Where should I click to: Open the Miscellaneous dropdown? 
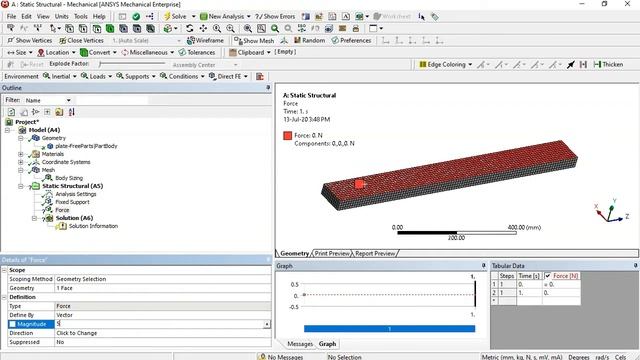172,53
